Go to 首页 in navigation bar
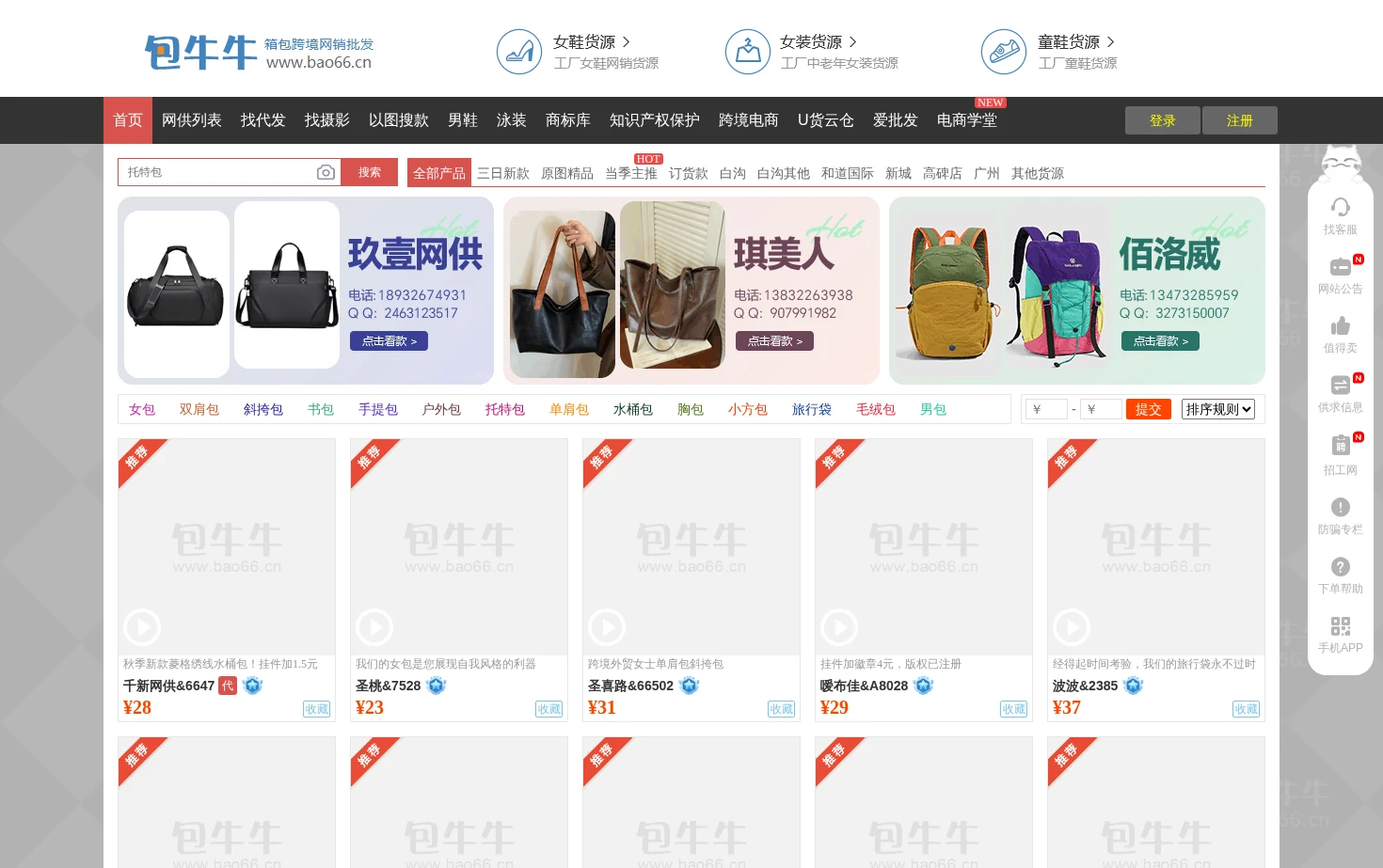This screenshot has width=1383, height=868. (x=128, y=120)
